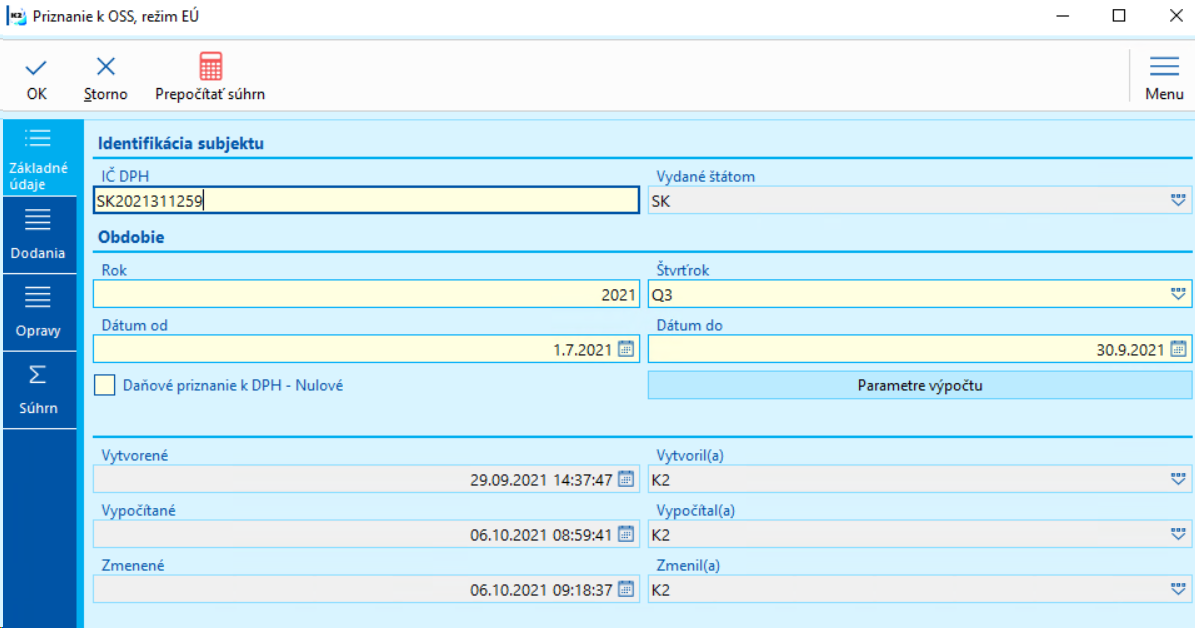
Task: Open calendar picker for Dátum od
Action: 626,349
